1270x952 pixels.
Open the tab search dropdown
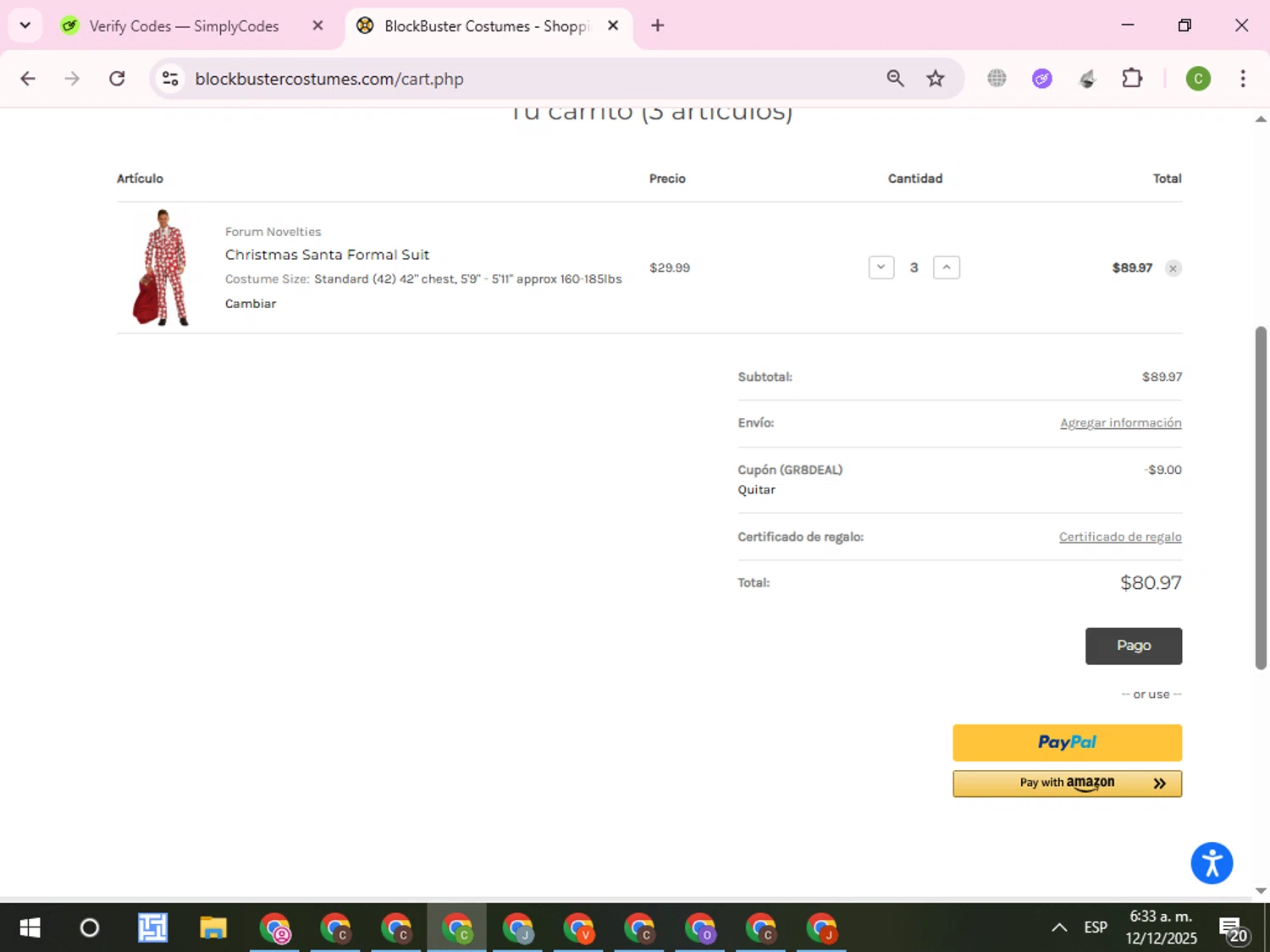[25, 25]
